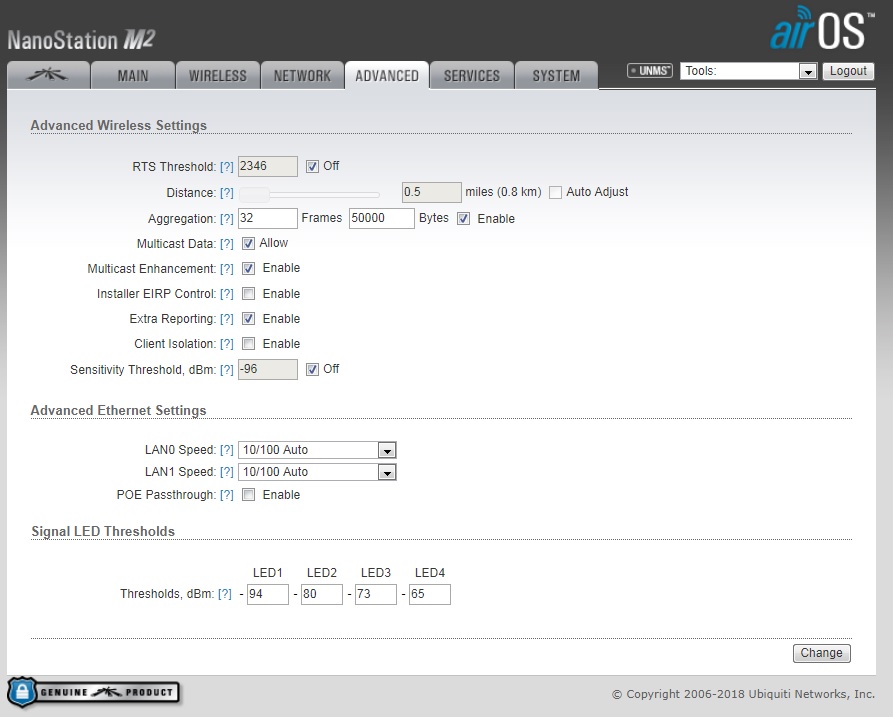Image resolution: width=893 pixels, height=717 pixels.
Task: Open LAN0 Speed dropdown
Action: tap(317, 450)
